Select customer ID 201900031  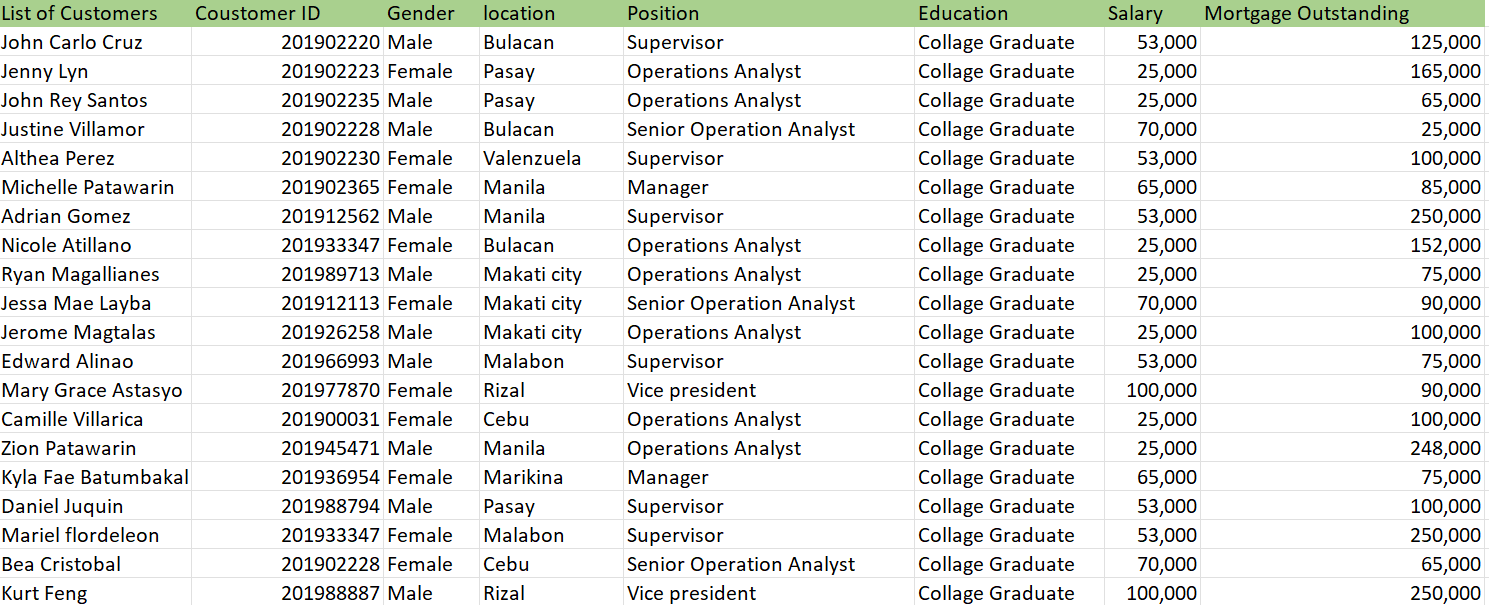coord(287,419)
